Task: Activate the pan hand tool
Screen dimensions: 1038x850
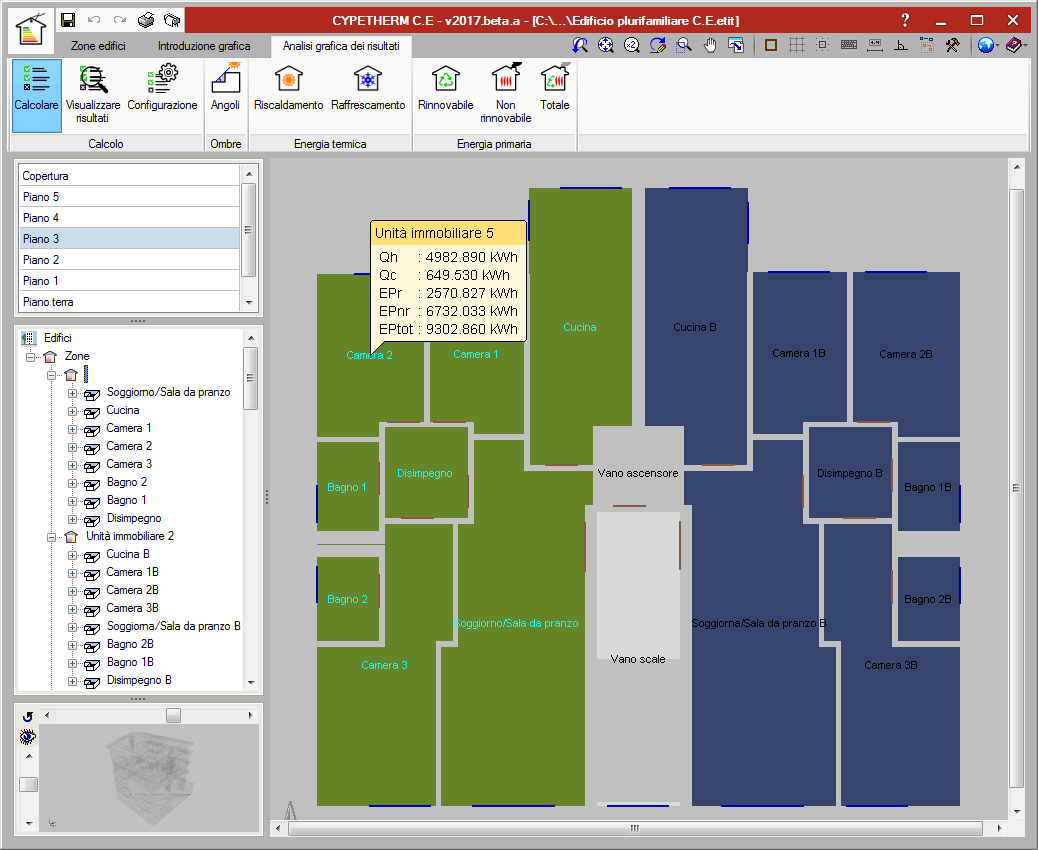Action: tap(710, 45)
